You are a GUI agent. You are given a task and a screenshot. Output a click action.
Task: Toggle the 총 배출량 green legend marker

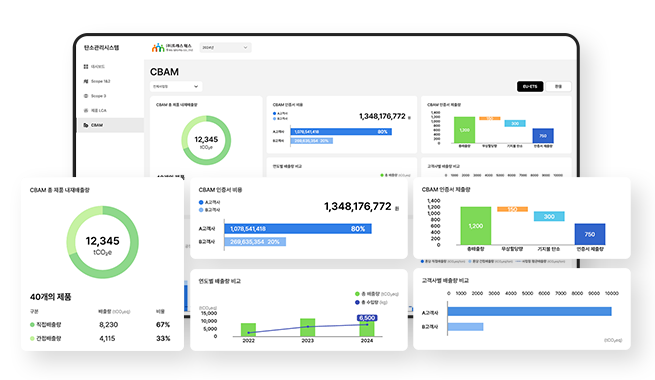[x=357, y=294]
